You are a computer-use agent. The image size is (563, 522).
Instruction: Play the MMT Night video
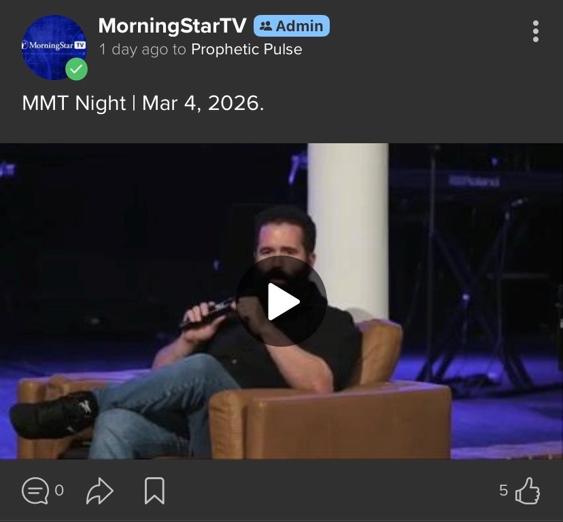(282, 301)
